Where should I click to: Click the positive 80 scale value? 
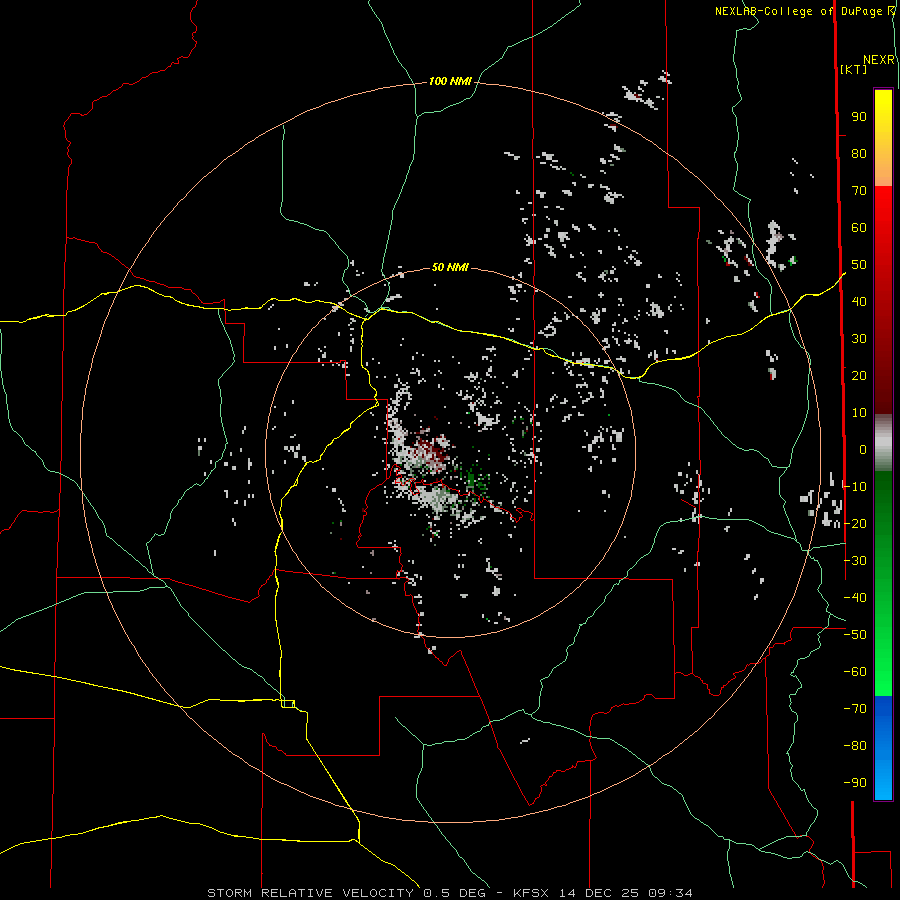point(859,154)
